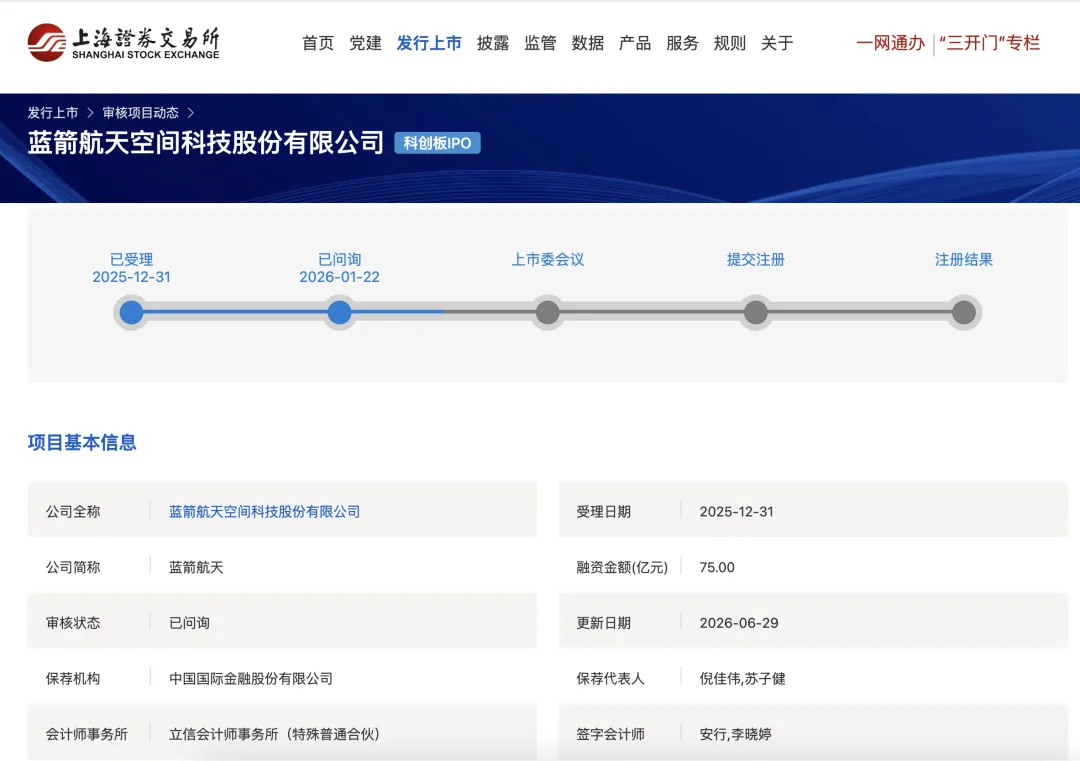Click 审核项目动态 in the breadcrumb
This screenshot has height=761, width=1080.
coord(141,112)
